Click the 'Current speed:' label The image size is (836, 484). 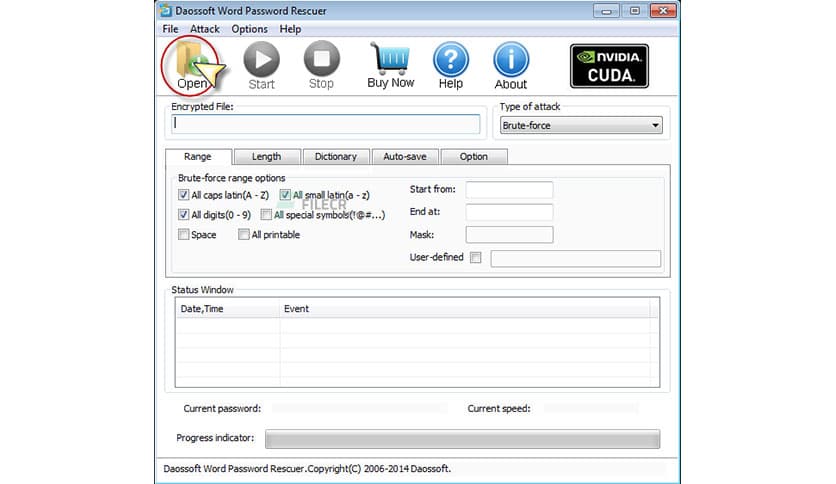pyautogui.click(x=499, y=409)
